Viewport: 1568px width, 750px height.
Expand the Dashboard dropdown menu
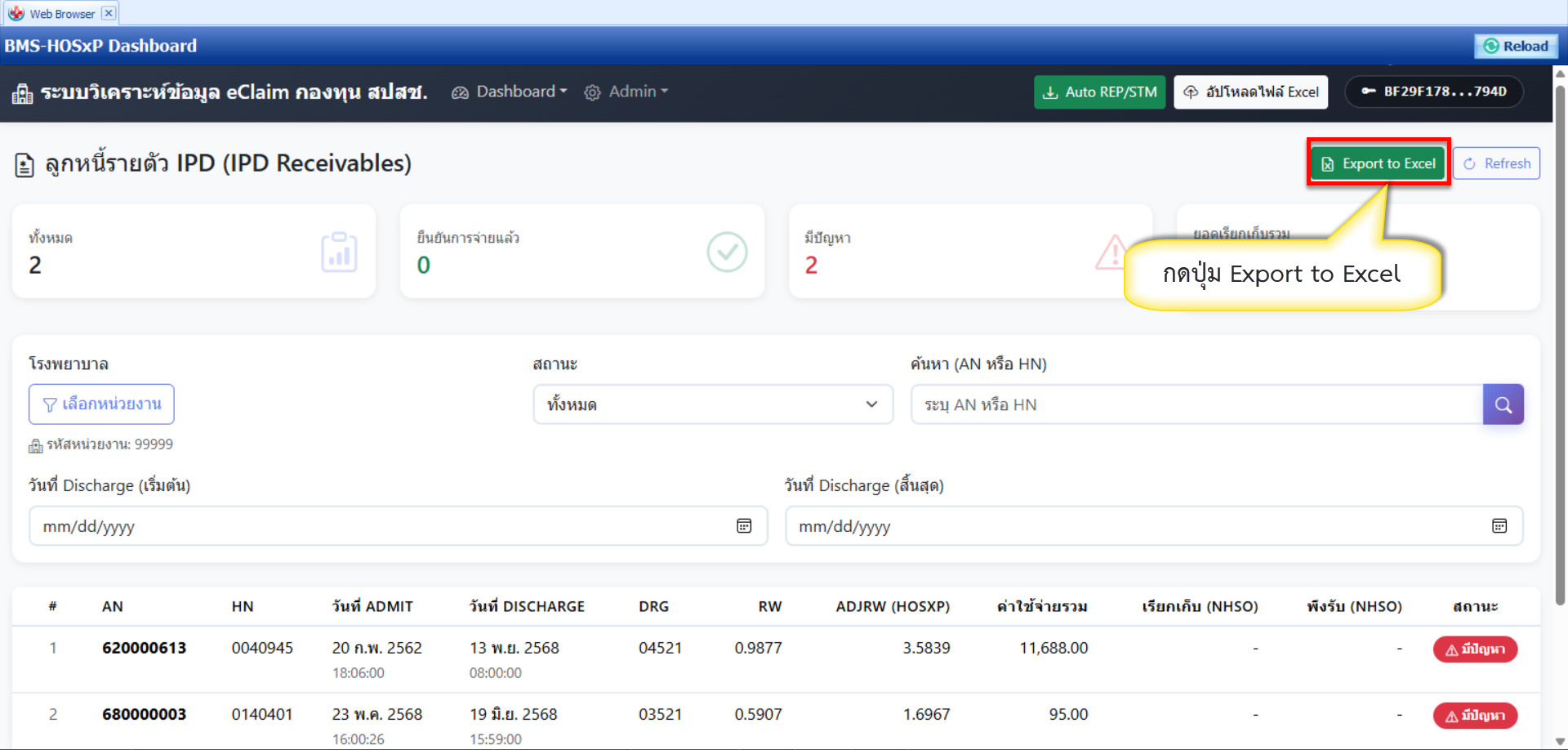coord(509,92)
